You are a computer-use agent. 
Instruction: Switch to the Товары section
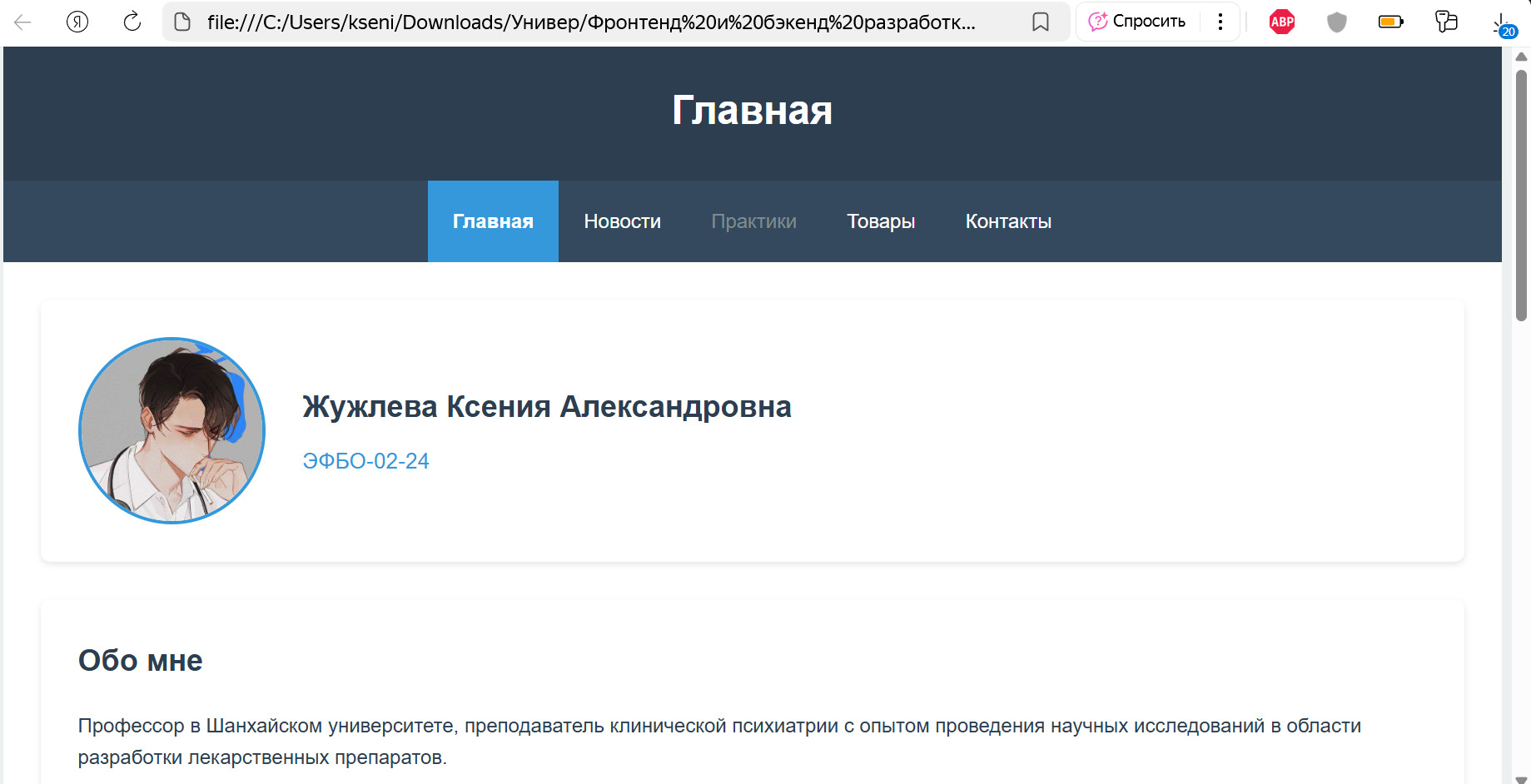coord(881,221)
